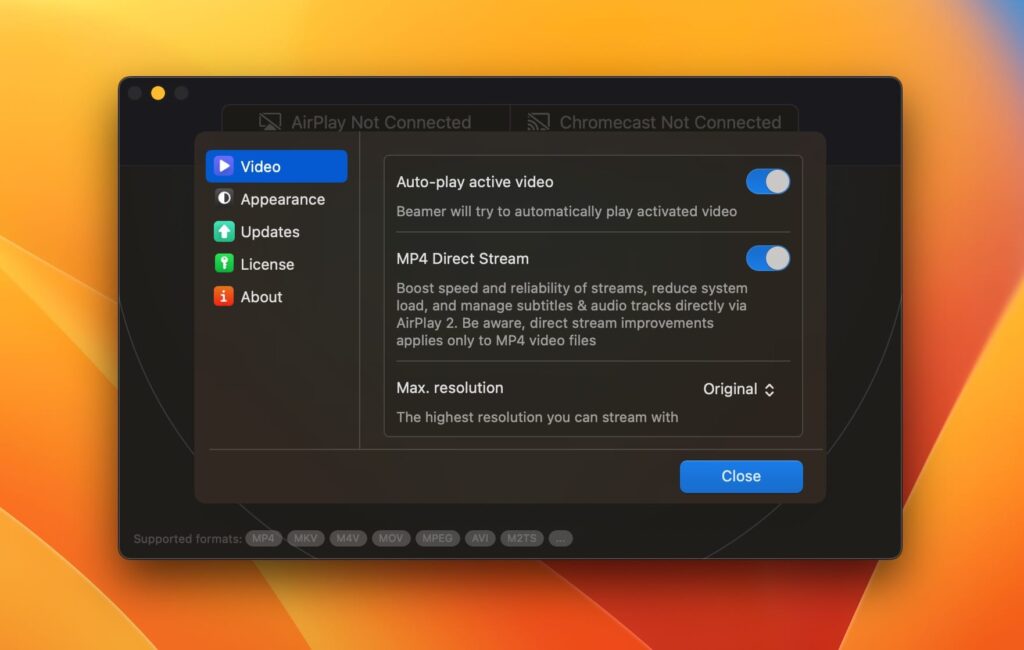This screenshot has height=650, width=1024.
Task: Click the Chromecast screen icon
Action: (x=537, y=121)
